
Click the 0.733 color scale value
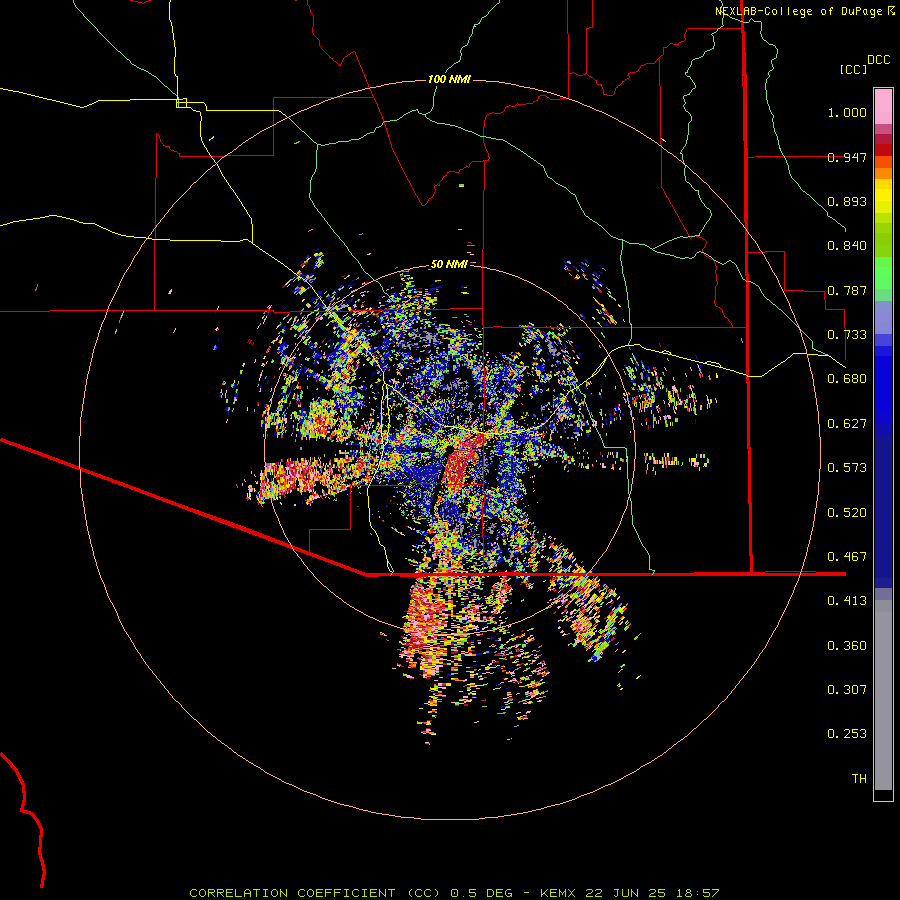click(x=847, y=335)
